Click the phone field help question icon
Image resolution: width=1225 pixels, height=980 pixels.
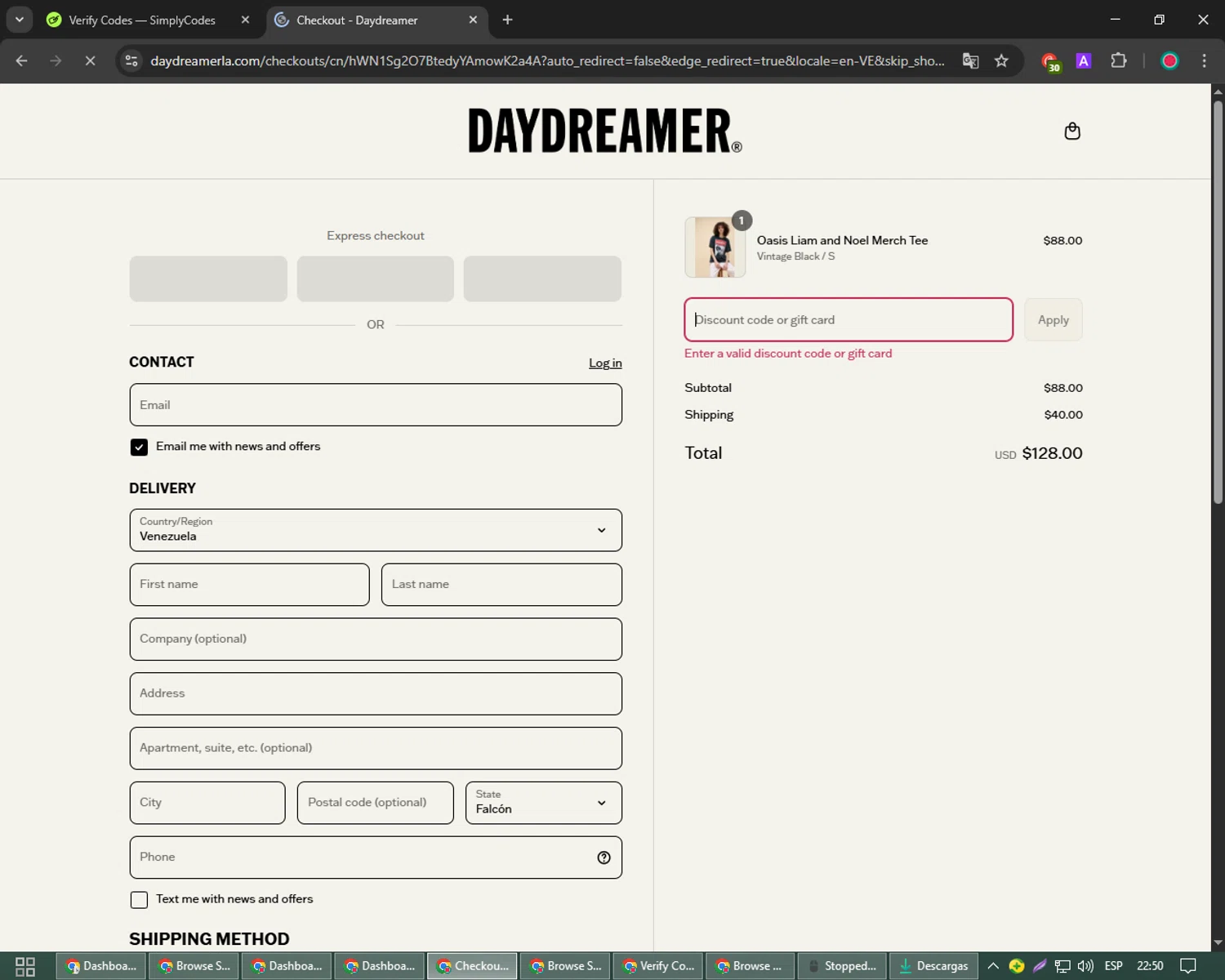pyautogui.click(x=604, y=857)
